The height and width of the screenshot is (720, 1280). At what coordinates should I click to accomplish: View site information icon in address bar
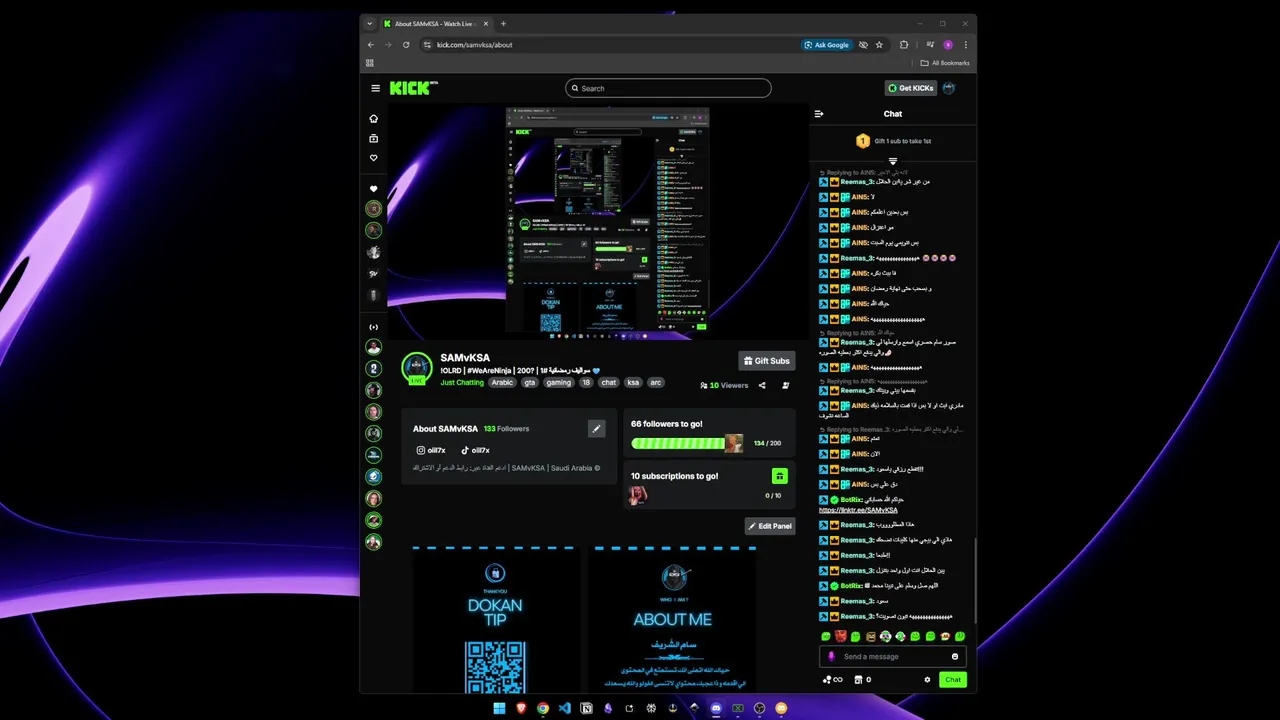tap(427, 45)
